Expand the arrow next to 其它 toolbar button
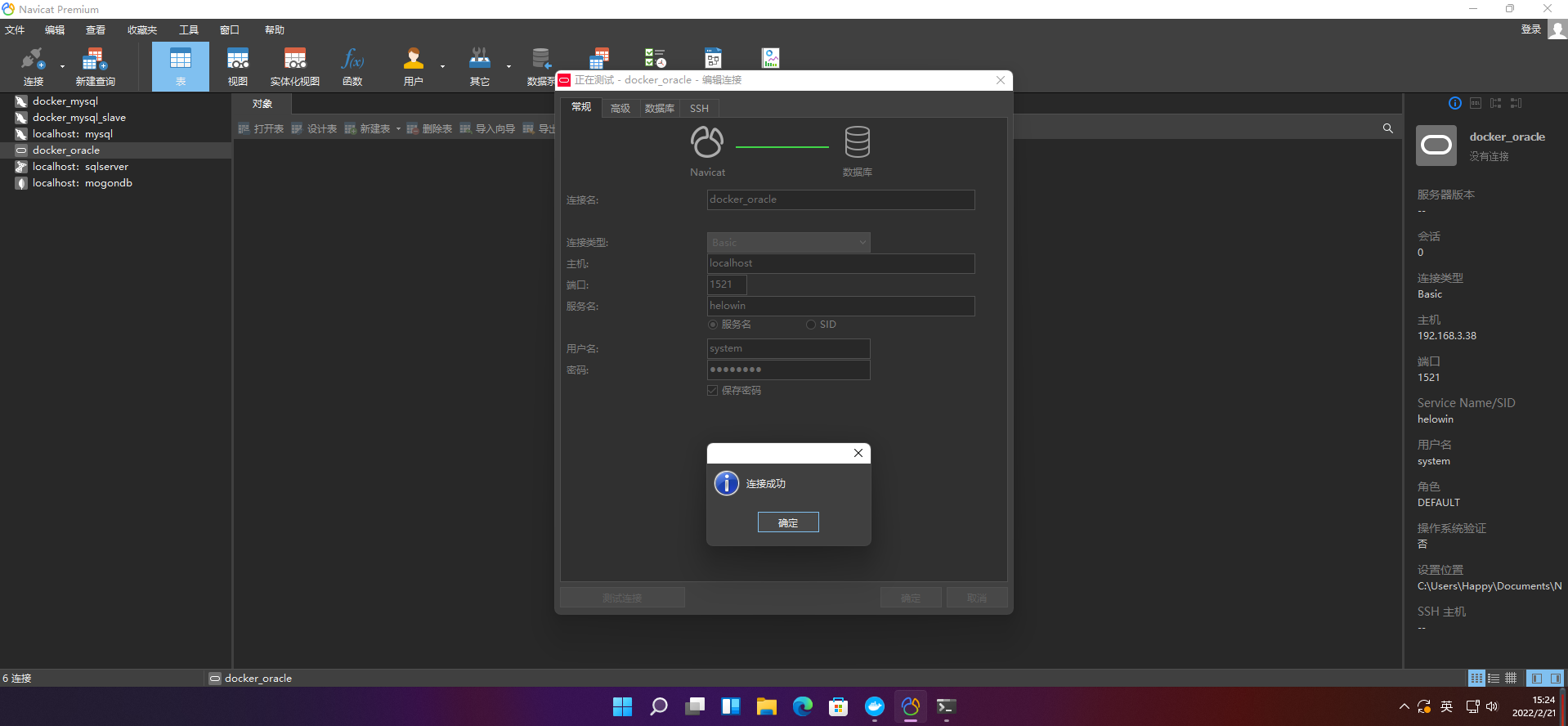The image size is (1568, 726). pos(508,67)
